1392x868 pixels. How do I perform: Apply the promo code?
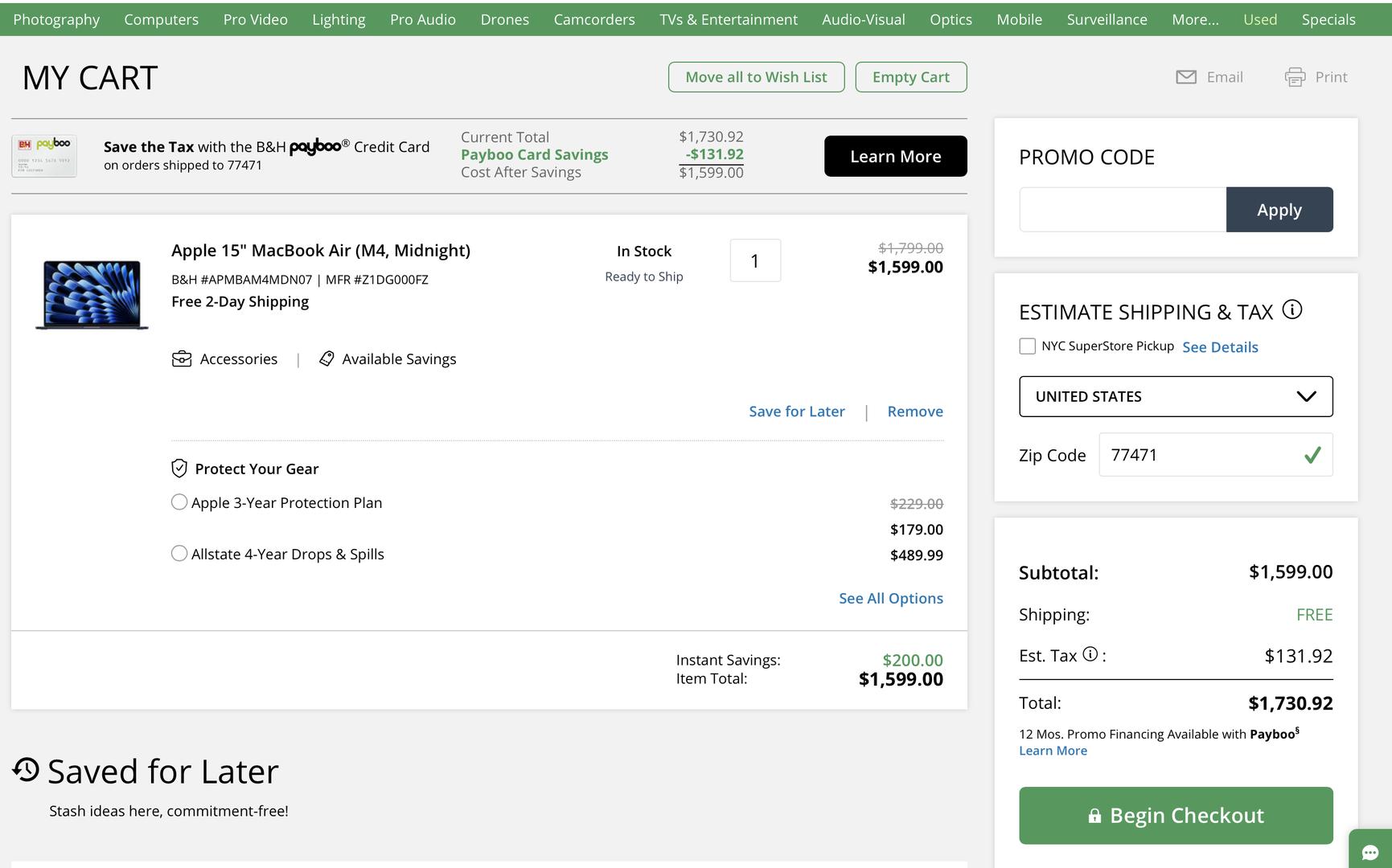[x=1279, y=210]
